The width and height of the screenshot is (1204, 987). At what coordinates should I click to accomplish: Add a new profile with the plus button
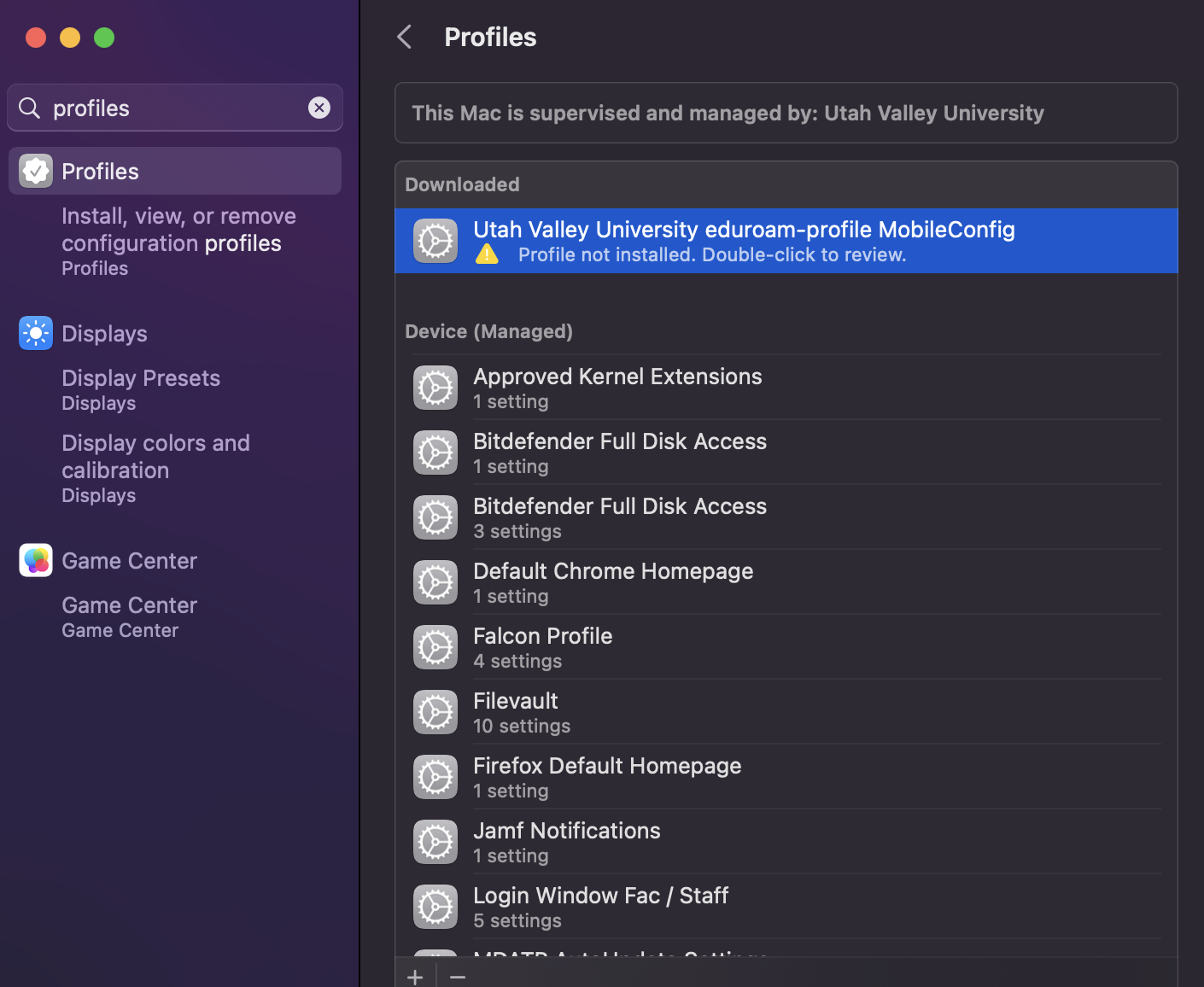(415, 976)
